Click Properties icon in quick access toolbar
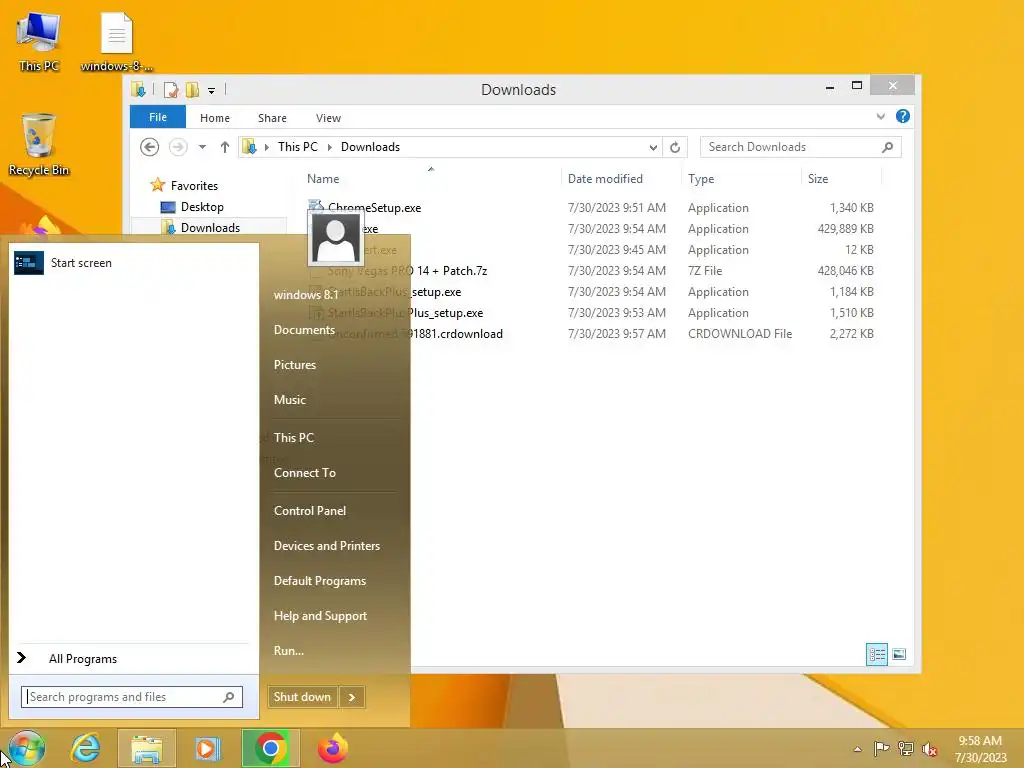The width and height of the screenshot is (1024, 768). [x=171, y=89]
